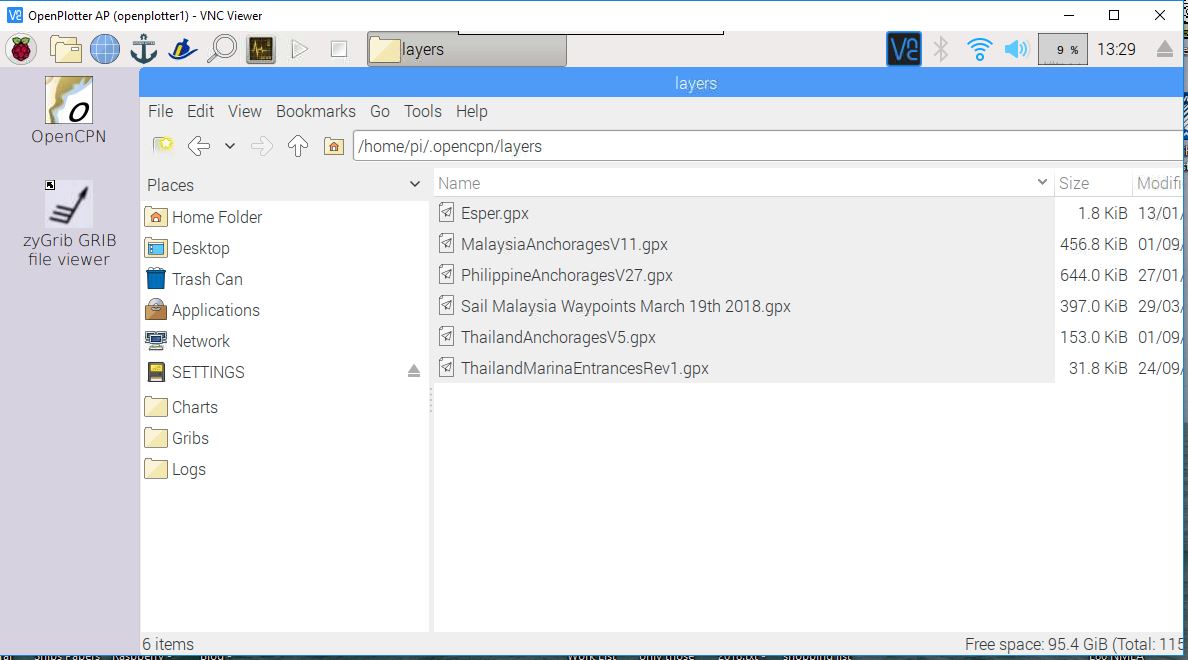1188x660 pixels.
Task: Open the file manager from the taskbar
Action: click(66, 48)
